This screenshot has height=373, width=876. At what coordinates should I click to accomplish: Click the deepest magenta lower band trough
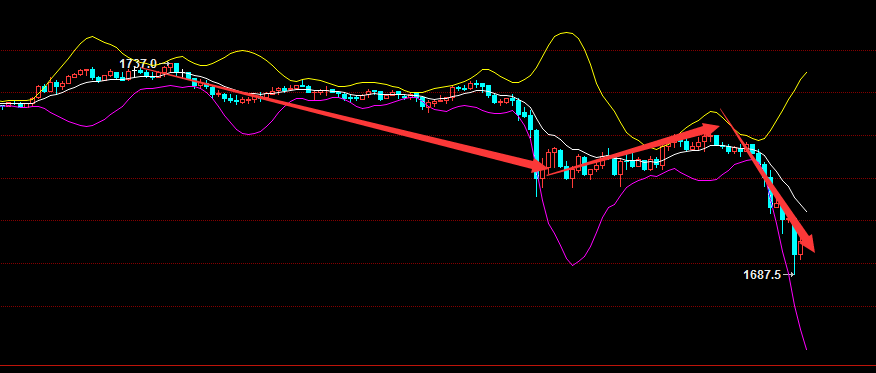pyautogui.click(x=573, y=265)
